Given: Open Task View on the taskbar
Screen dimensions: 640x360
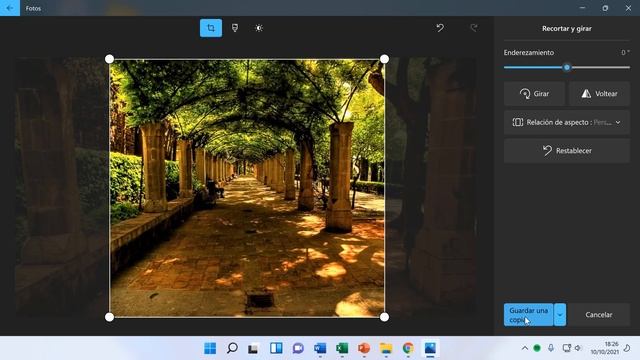Looking at the screenshot, I should (x=253, y=348).
